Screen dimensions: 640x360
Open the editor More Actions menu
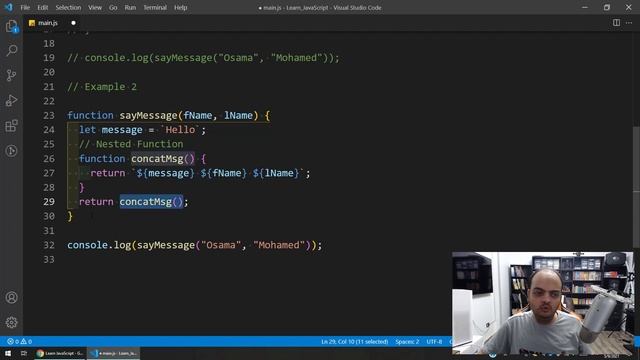pos(629,23)
